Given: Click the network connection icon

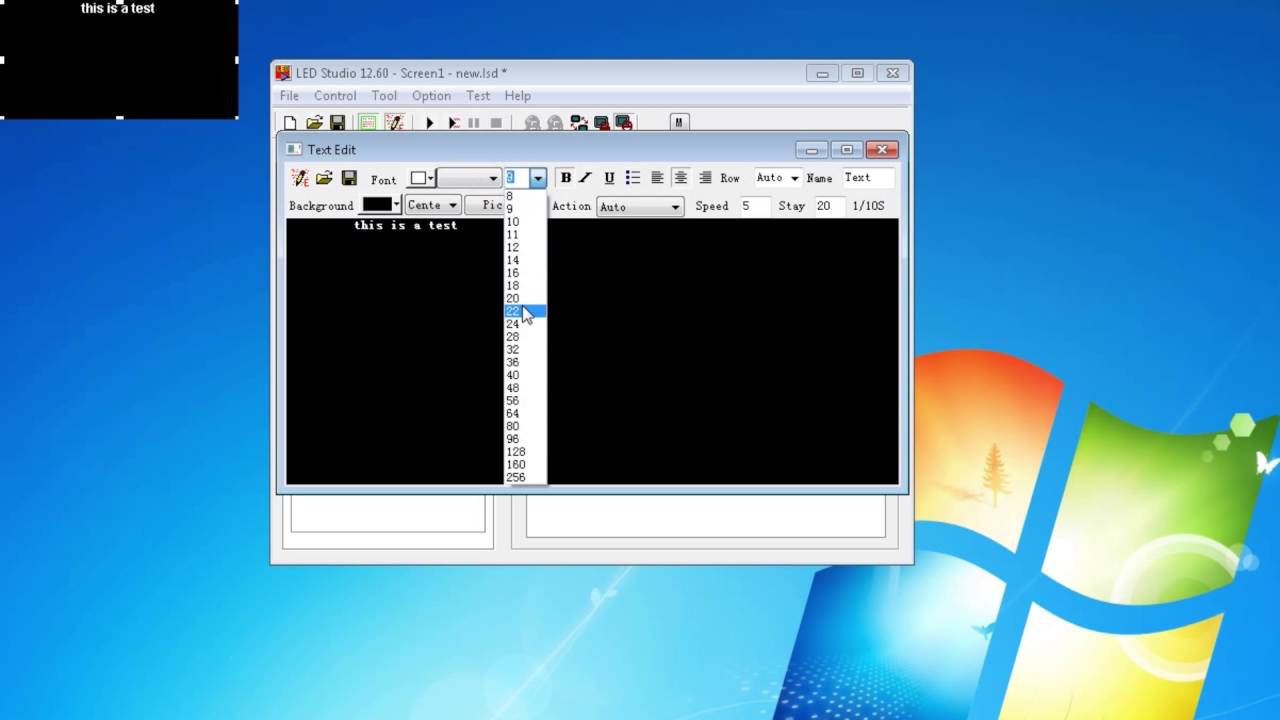Looking at the screenshot, I should point(579,123).
